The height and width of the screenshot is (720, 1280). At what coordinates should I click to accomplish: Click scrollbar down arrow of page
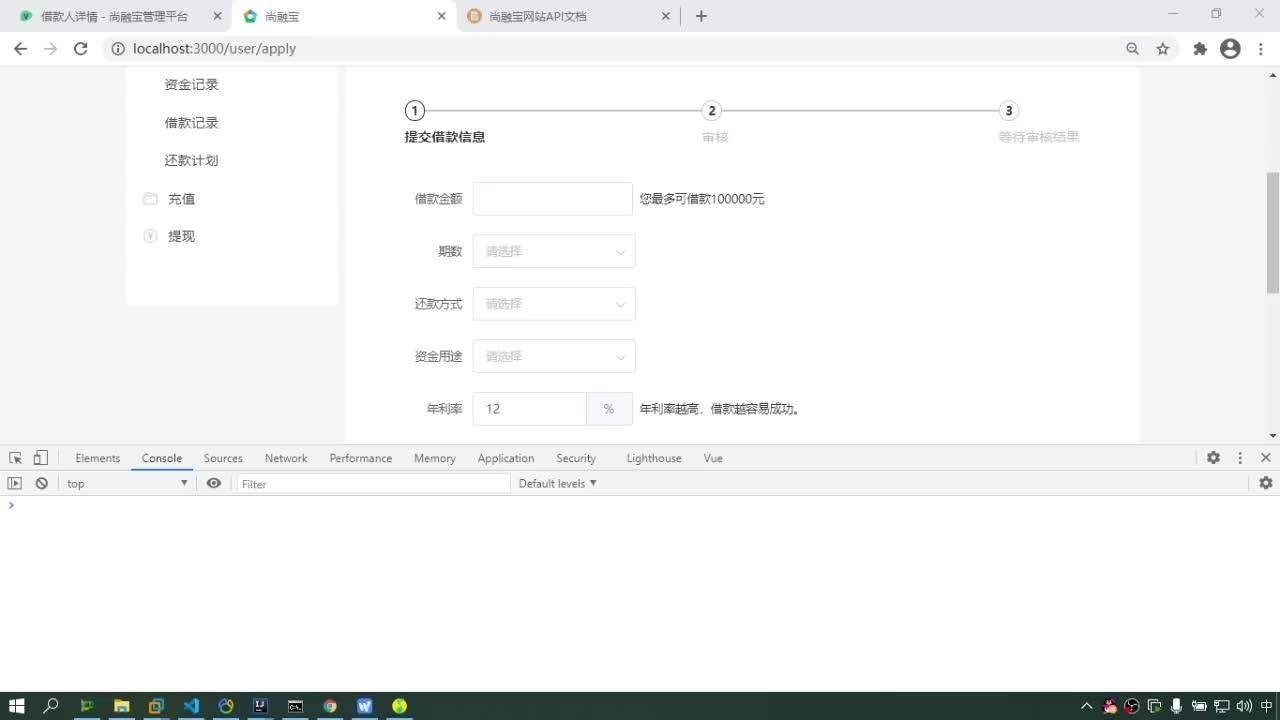tap(1273, 436)
